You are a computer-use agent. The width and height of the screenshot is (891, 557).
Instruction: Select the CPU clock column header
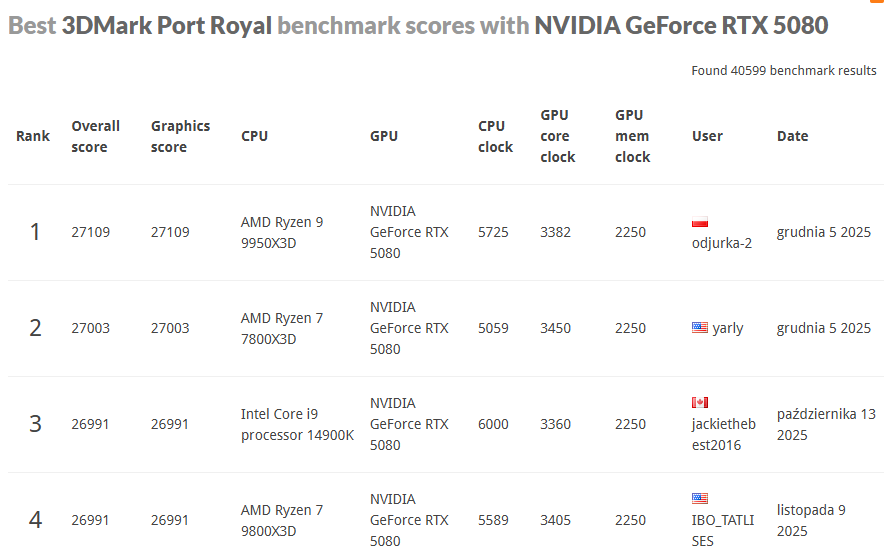[x=495, y=136]
